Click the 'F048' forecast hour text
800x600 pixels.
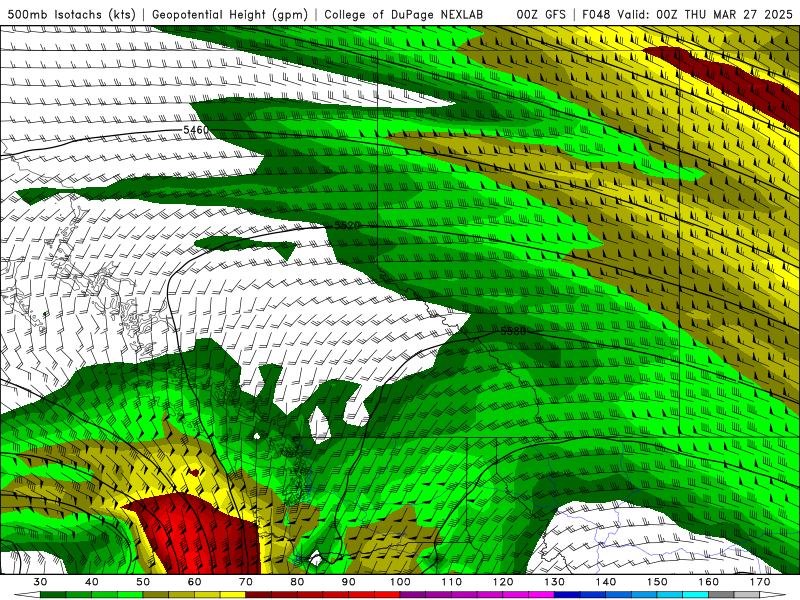coord(596,14)
